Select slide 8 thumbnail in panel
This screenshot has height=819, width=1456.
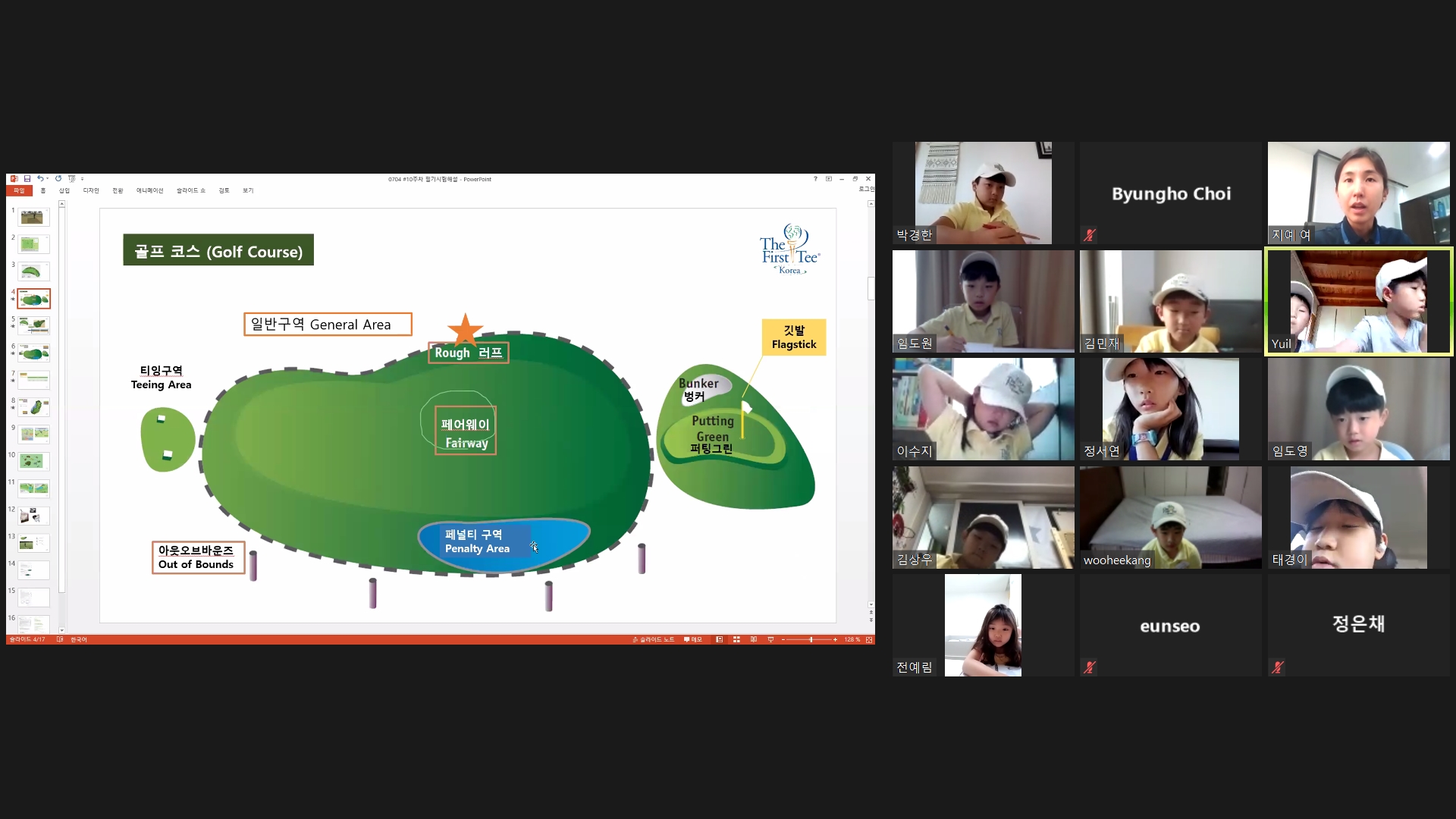(x=34, y=407)
